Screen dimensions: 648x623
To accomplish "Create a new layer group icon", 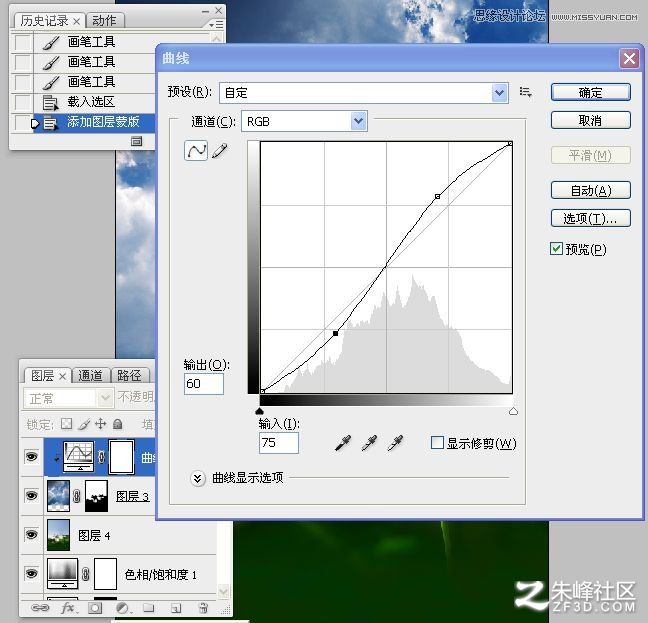I will tap(148, 607).
